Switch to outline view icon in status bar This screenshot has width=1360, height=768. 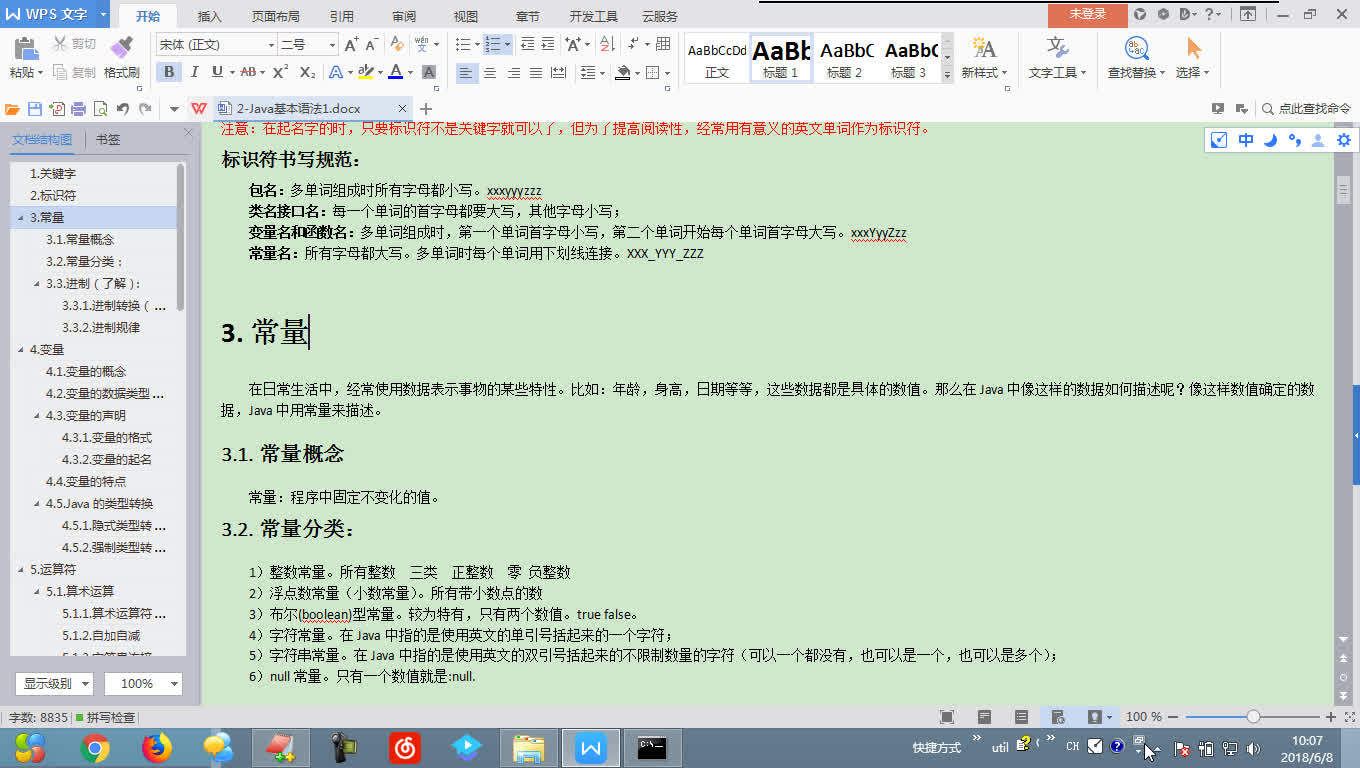(x=1021, y=717)
